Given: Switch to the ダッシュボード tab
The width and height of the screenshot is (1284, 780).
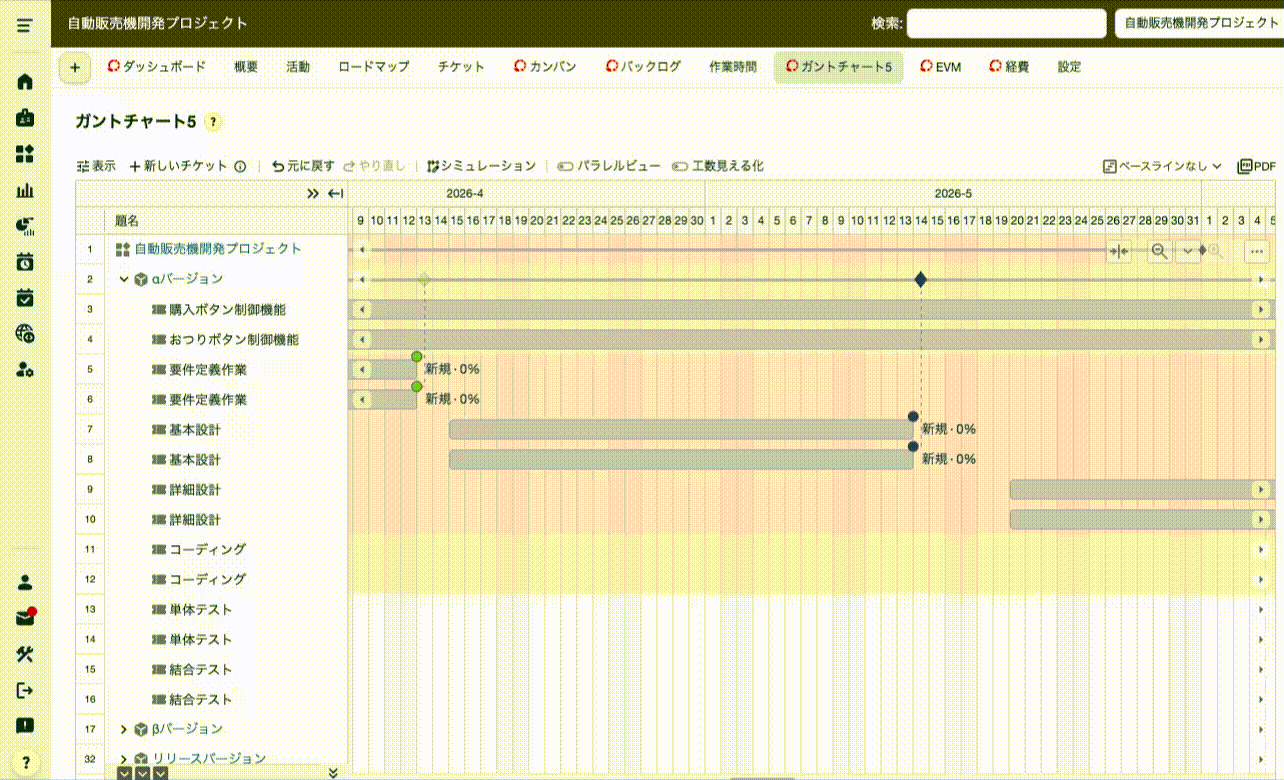Looking at the screenshot, I should (x=156, y=67).
